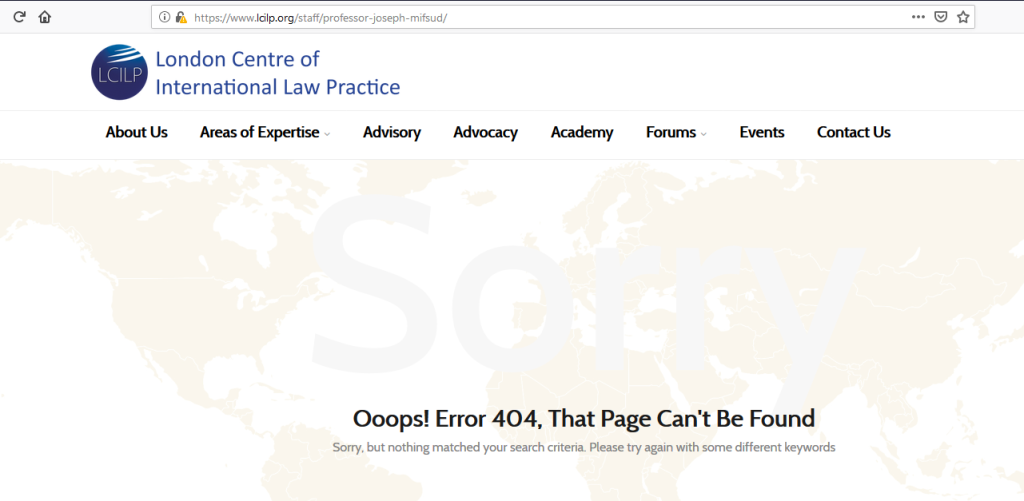The width and height of the screenshot is (1024, 501).
Task: Open the Forums menu item
Action: [670, 132]
